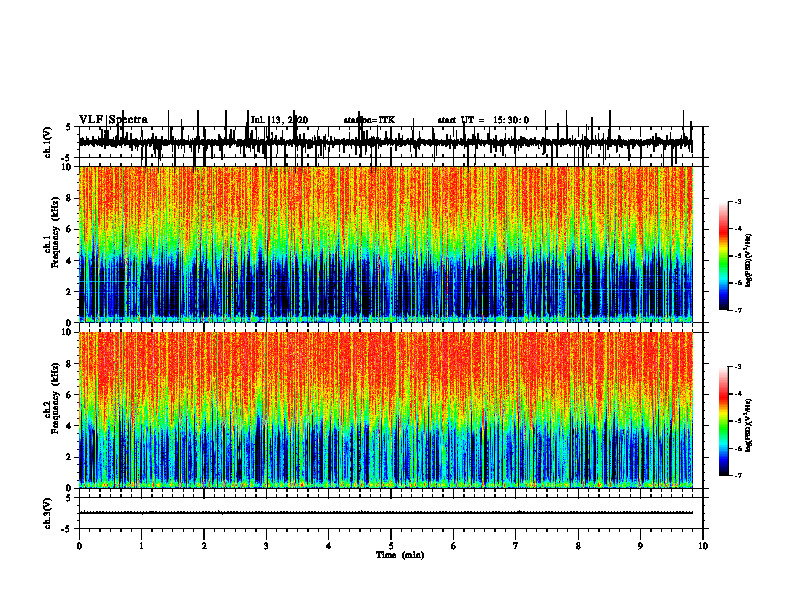This screenshot has height=612, width=792.
Task: Click the "Time (min)" axis title
Action: tap(400, 555)
